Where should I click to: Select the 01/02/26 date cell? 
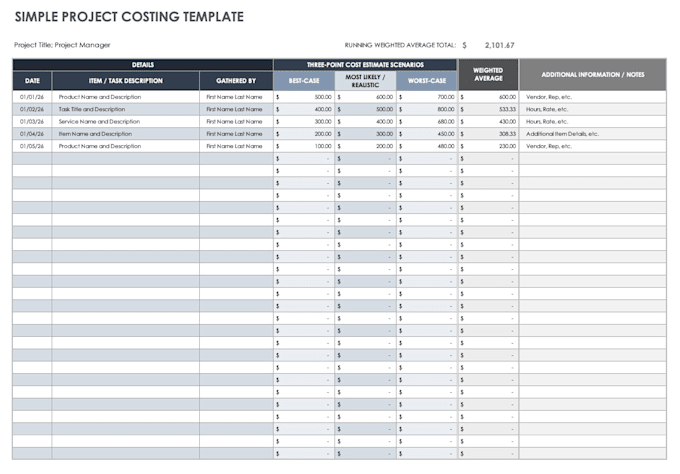point(32,109)
